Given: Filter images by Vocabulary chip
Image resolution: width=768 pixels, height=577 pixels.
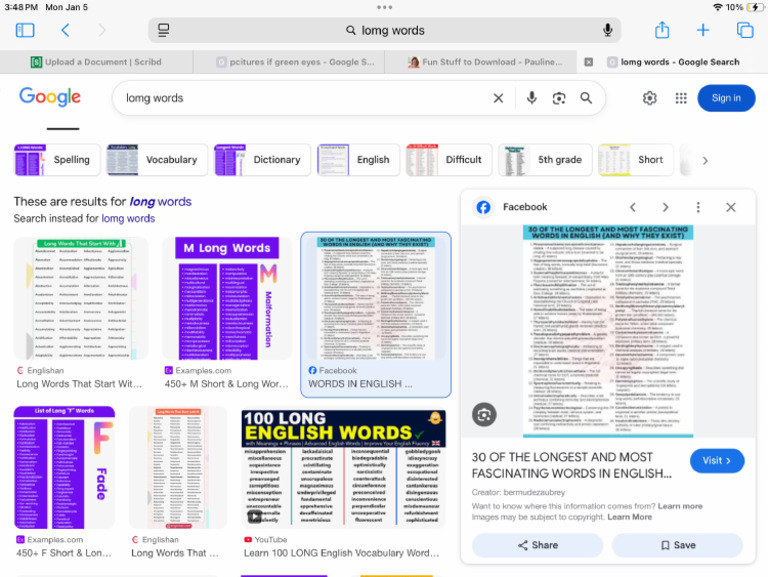Looking at the screenshot, I should [157, 160].
